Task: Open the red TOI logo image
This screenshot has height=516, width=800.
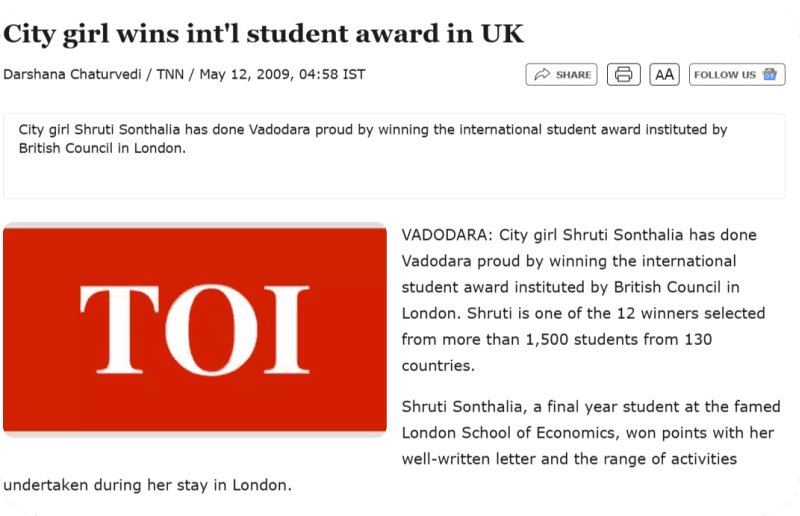Action: (195, 330)
